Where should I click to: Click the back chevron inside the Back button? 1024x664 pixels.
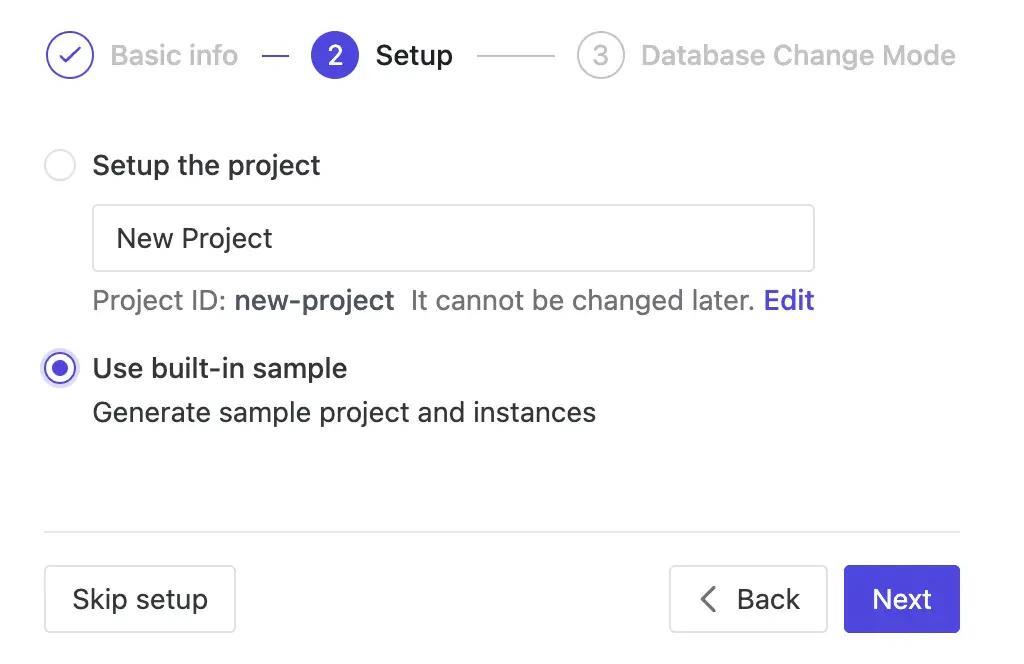(x=707, y=599)
